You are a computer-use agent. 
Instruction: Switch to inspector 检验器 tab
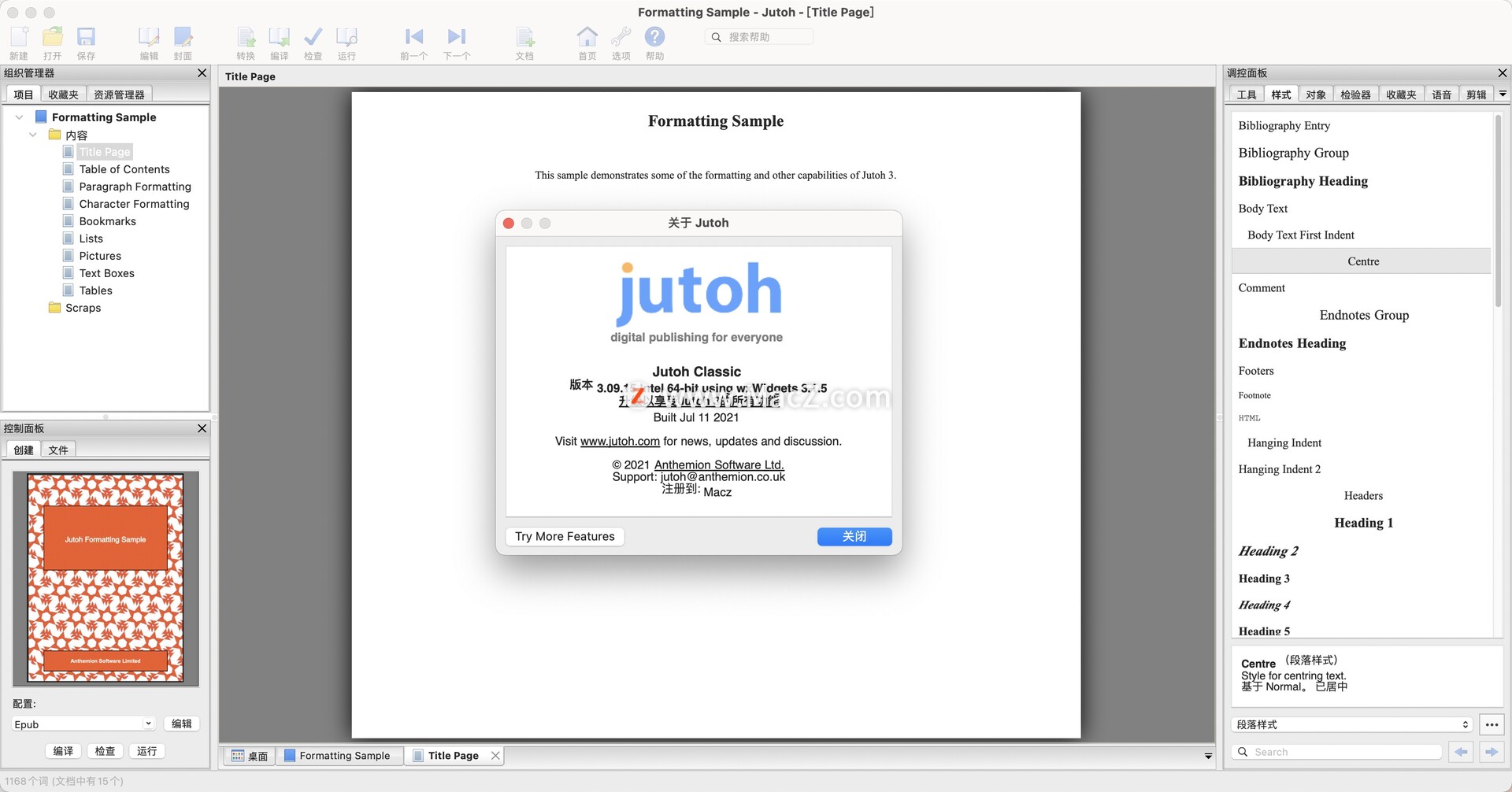(1355, 94)
